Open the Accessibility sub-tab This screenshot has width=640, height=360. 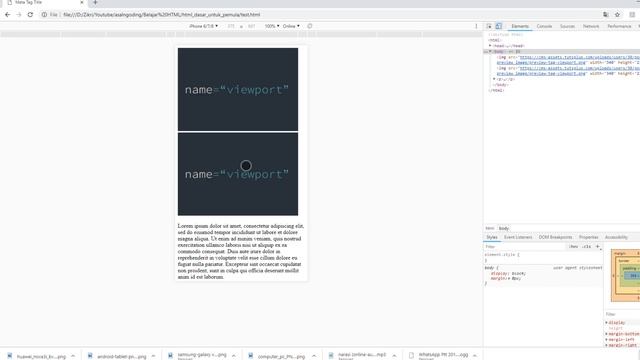click(x=616, y=237)
